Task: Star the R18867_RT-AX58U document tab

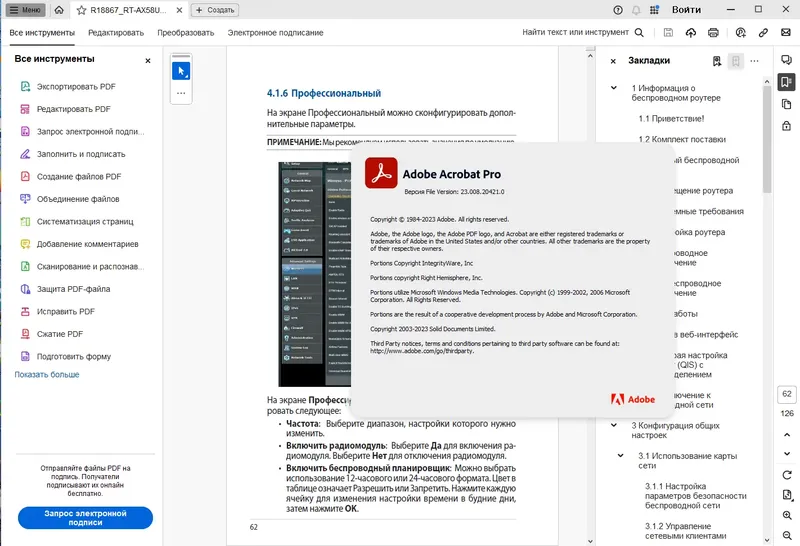Action: 81,10
